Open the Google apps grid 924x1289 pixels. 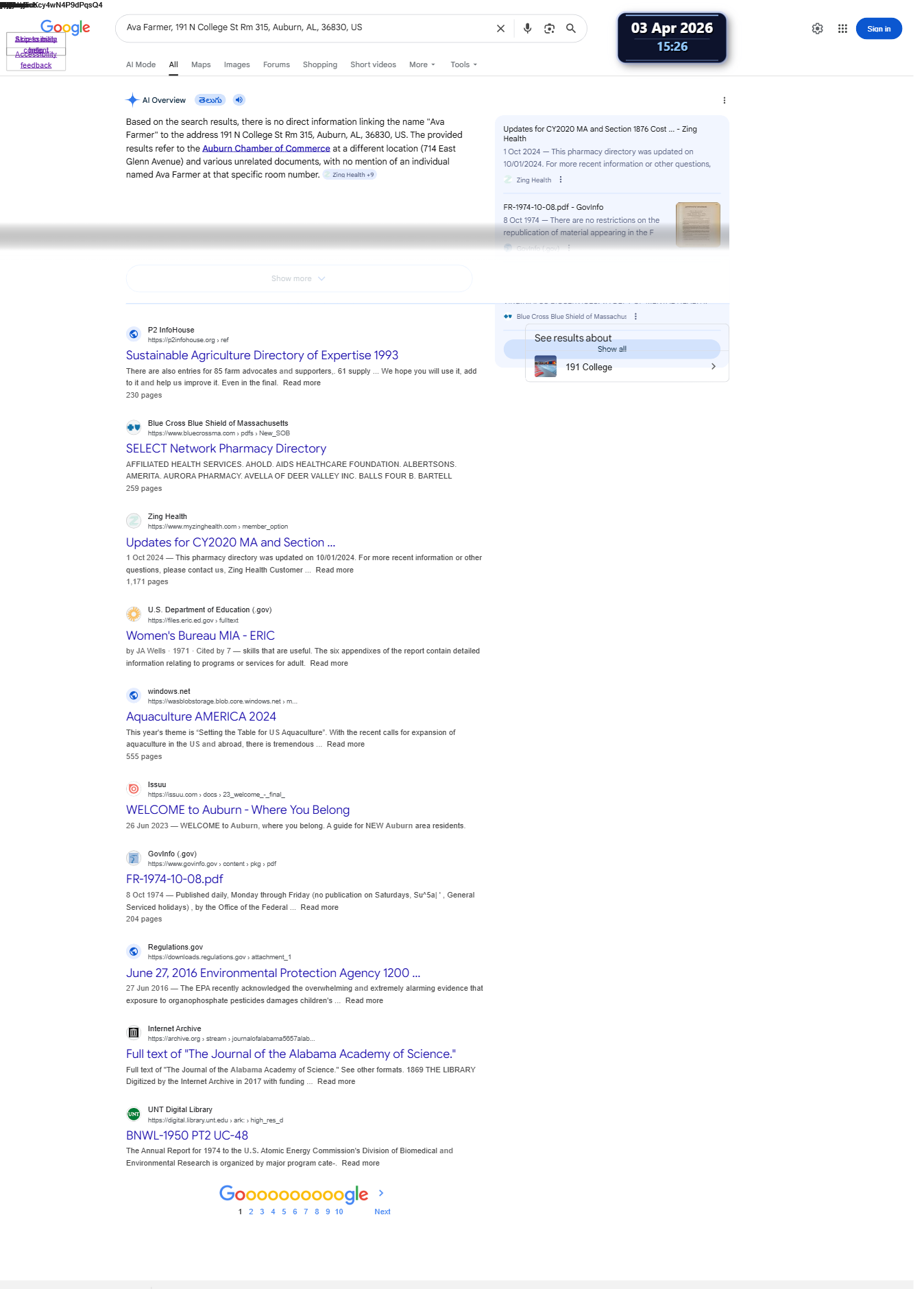click(842, 29)
